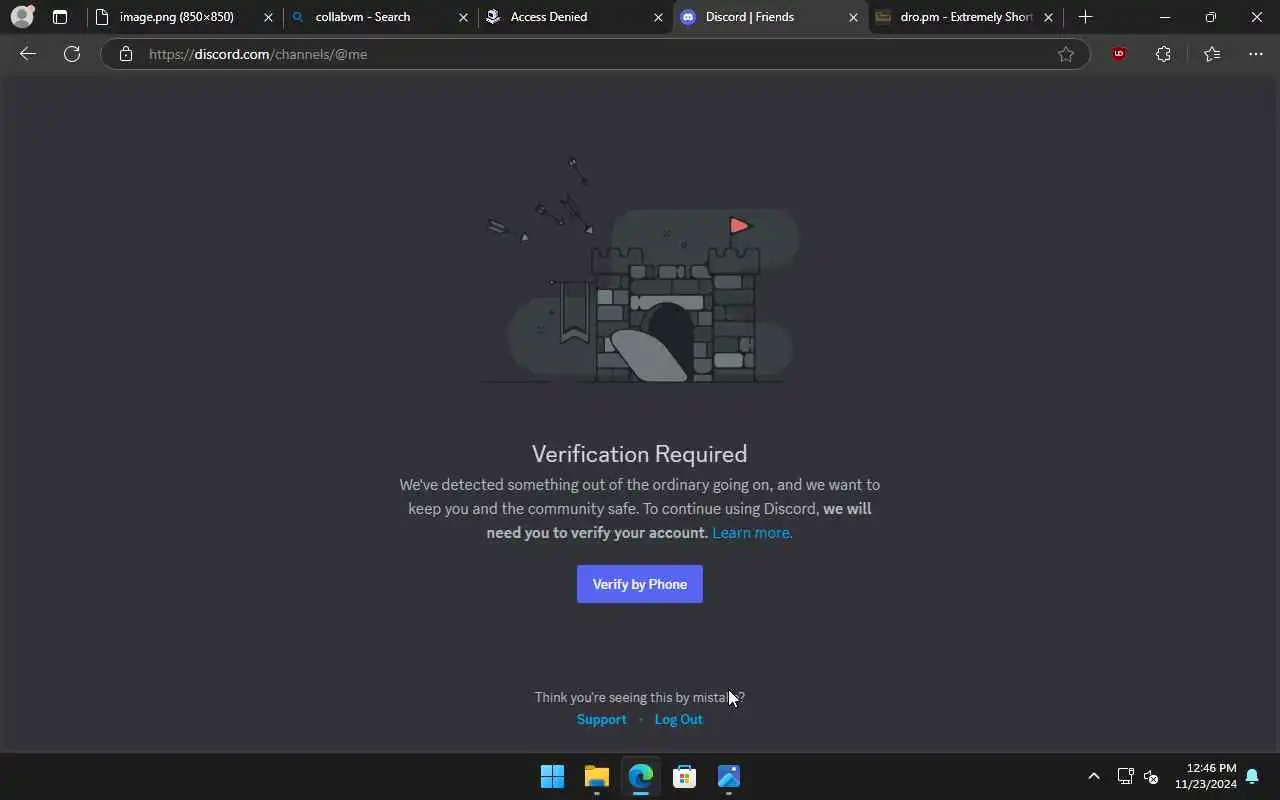This screenshot has height=800, width=1280.
Task: Click the muted volume tray icon
Action: 1151,777
